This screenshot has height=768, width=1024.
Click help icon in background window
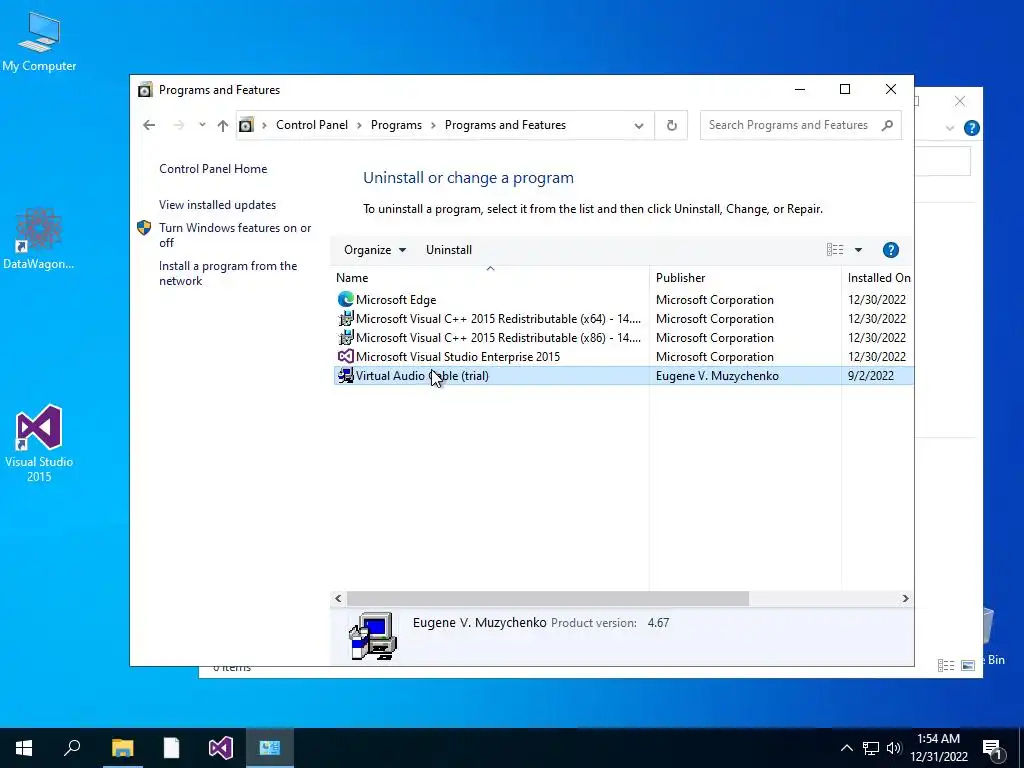(x=972, y=128)
